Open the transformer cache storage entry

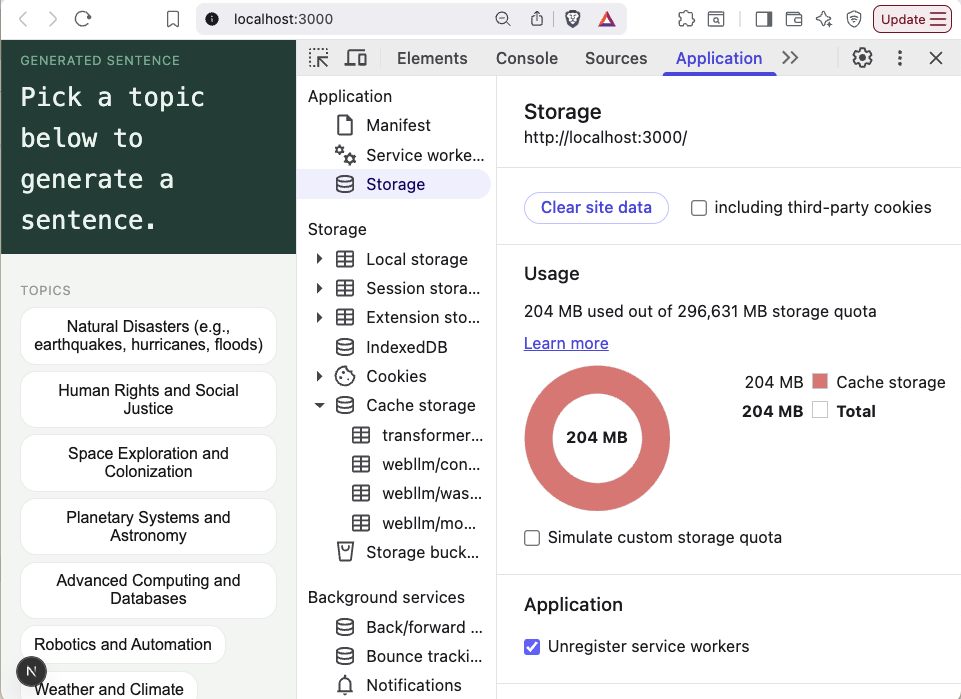click(x=417, y=436)
